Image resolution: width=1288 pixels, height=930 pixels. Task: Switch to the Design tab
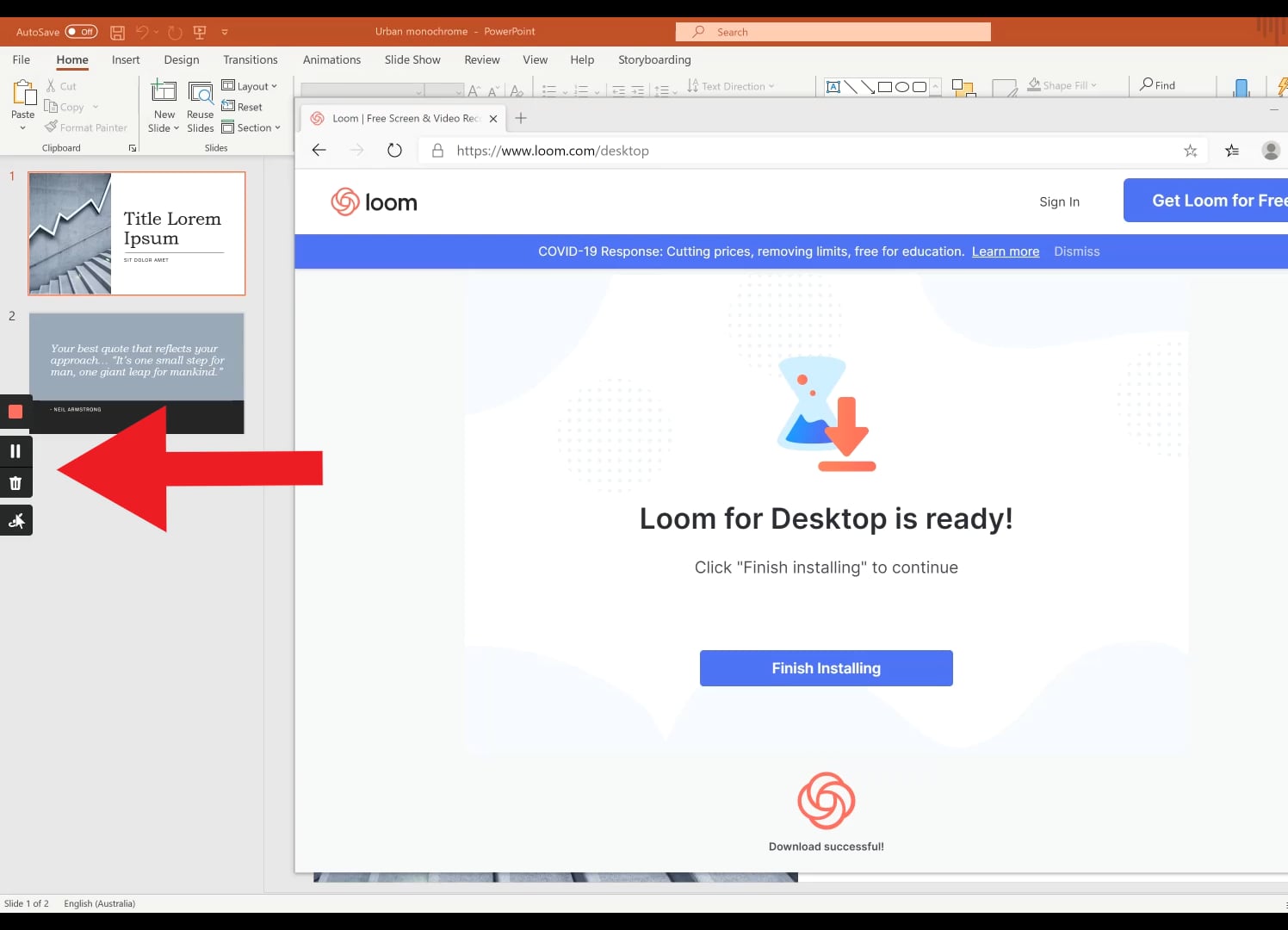click(x=182, y=59)
